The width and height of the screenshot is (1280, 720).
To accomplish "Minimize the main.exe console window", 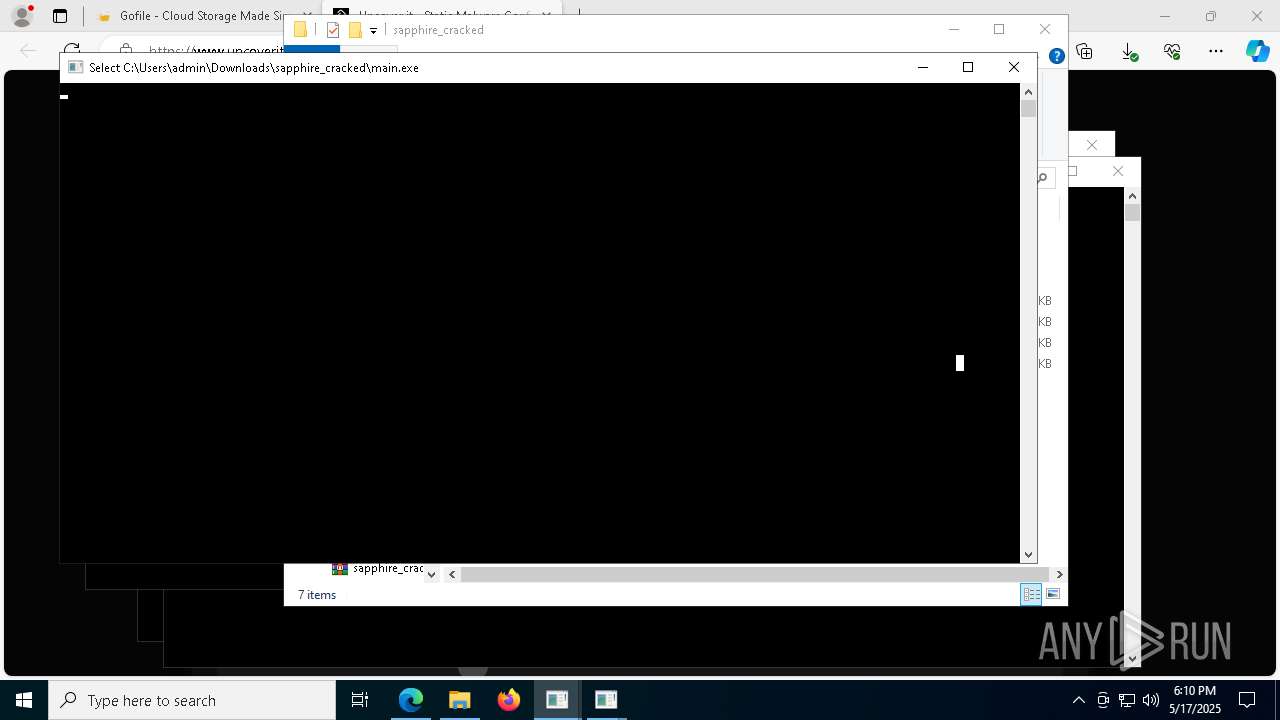I will (x=922, y=67).
